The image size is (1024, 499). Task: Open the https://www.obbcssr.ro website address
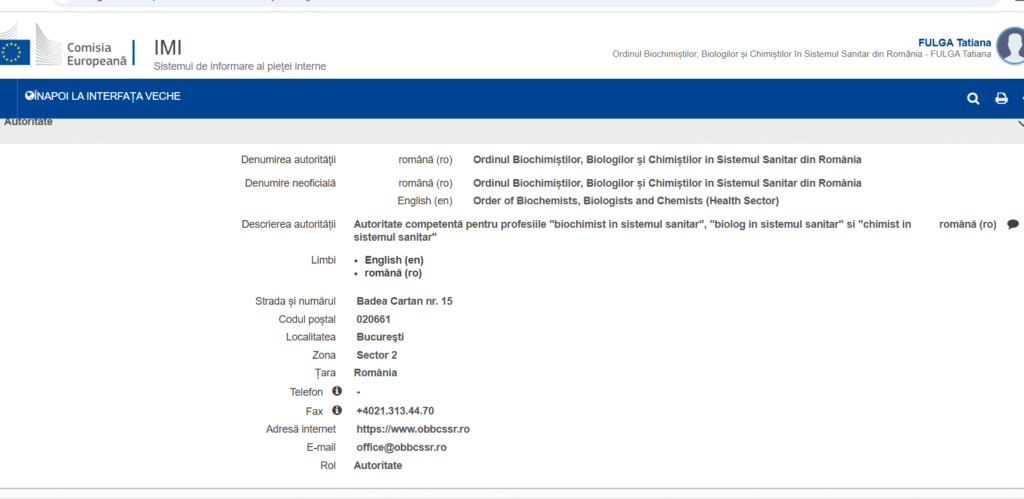pyautogui.click(x=412, y=429)
